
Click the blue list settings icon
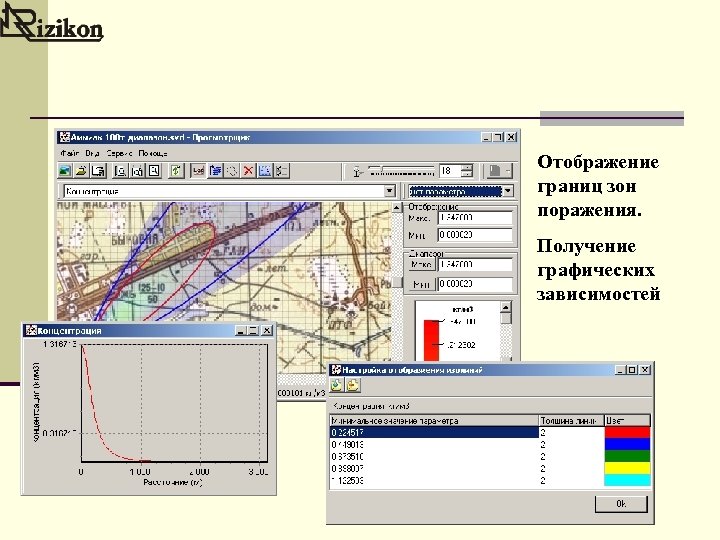(215, 171)
